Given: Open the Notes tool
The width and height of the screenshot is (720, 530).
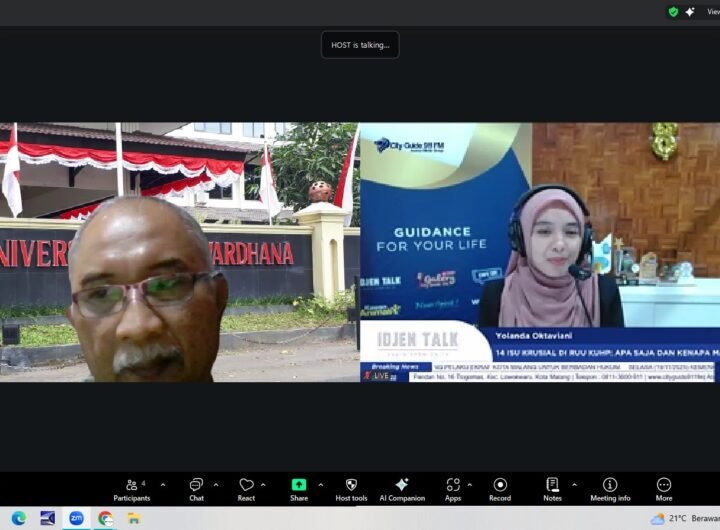Looking at the screenshot, I should point(552,489).
